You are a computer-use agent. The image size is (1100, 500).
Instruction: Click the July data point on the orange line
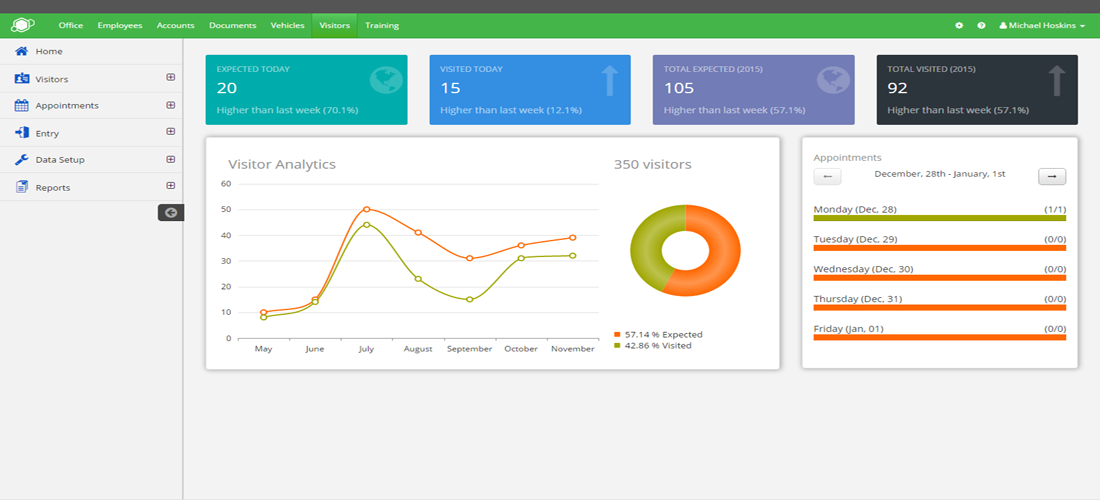[367, 209]
